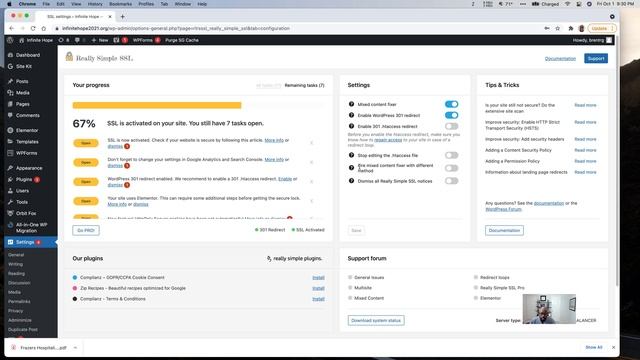This screenshot has height=360, width=640.
Task: Open Tools wrench icon in sidebar
Action: coord(11,202)
